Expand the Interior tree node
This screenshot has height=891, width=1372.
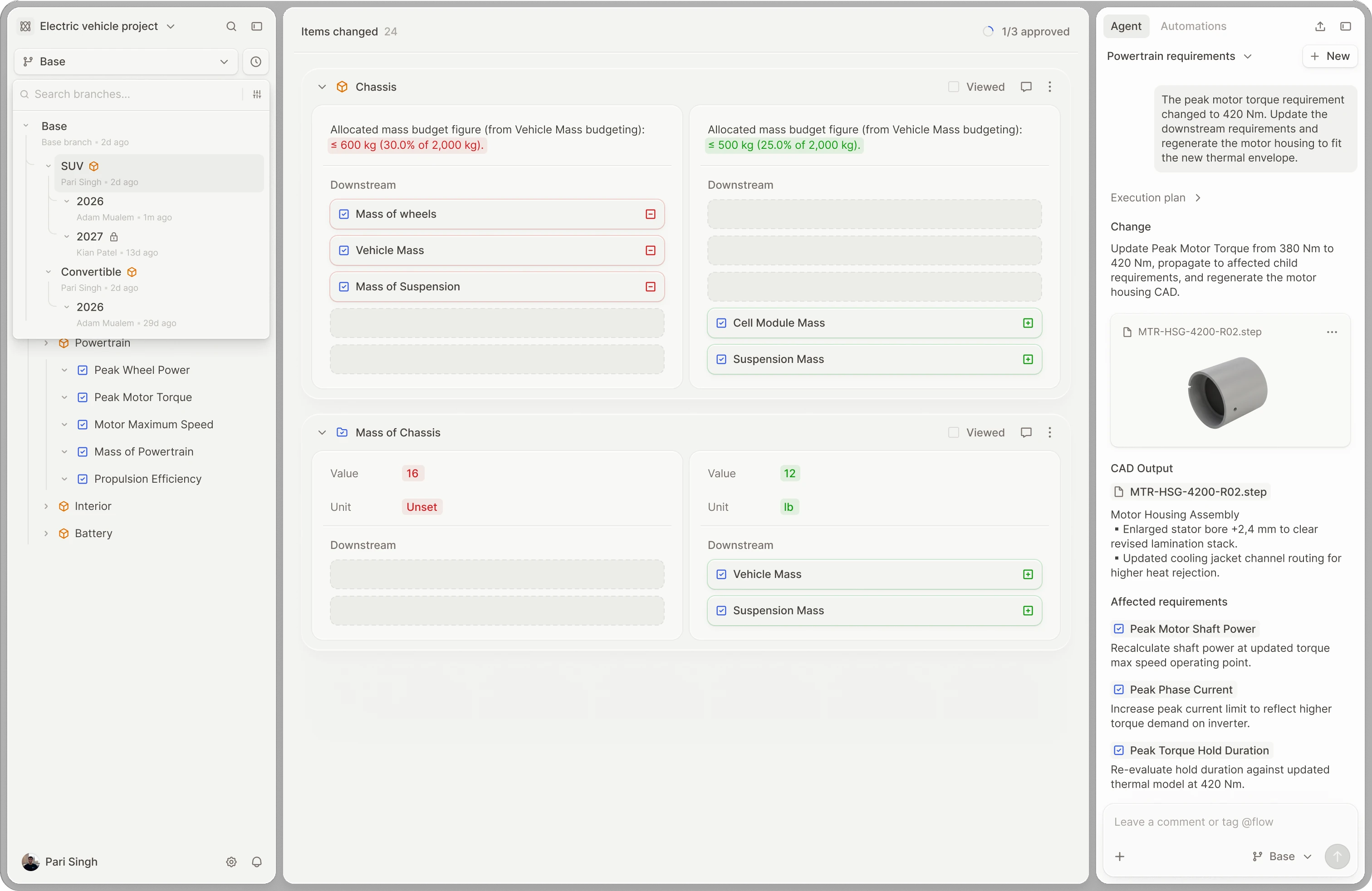[x=46, y=507]
